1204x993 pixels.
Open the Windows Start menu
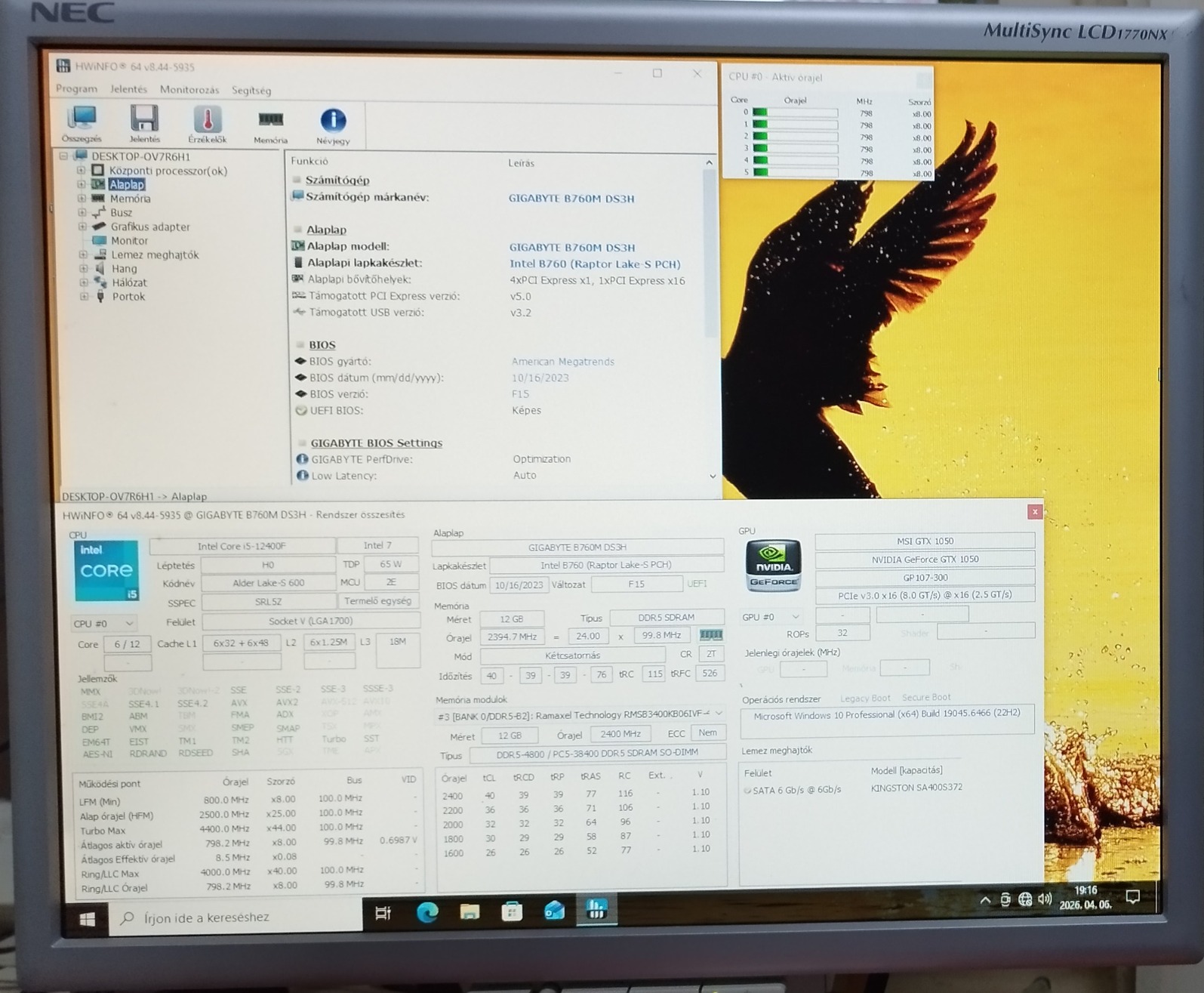[87, 918]
